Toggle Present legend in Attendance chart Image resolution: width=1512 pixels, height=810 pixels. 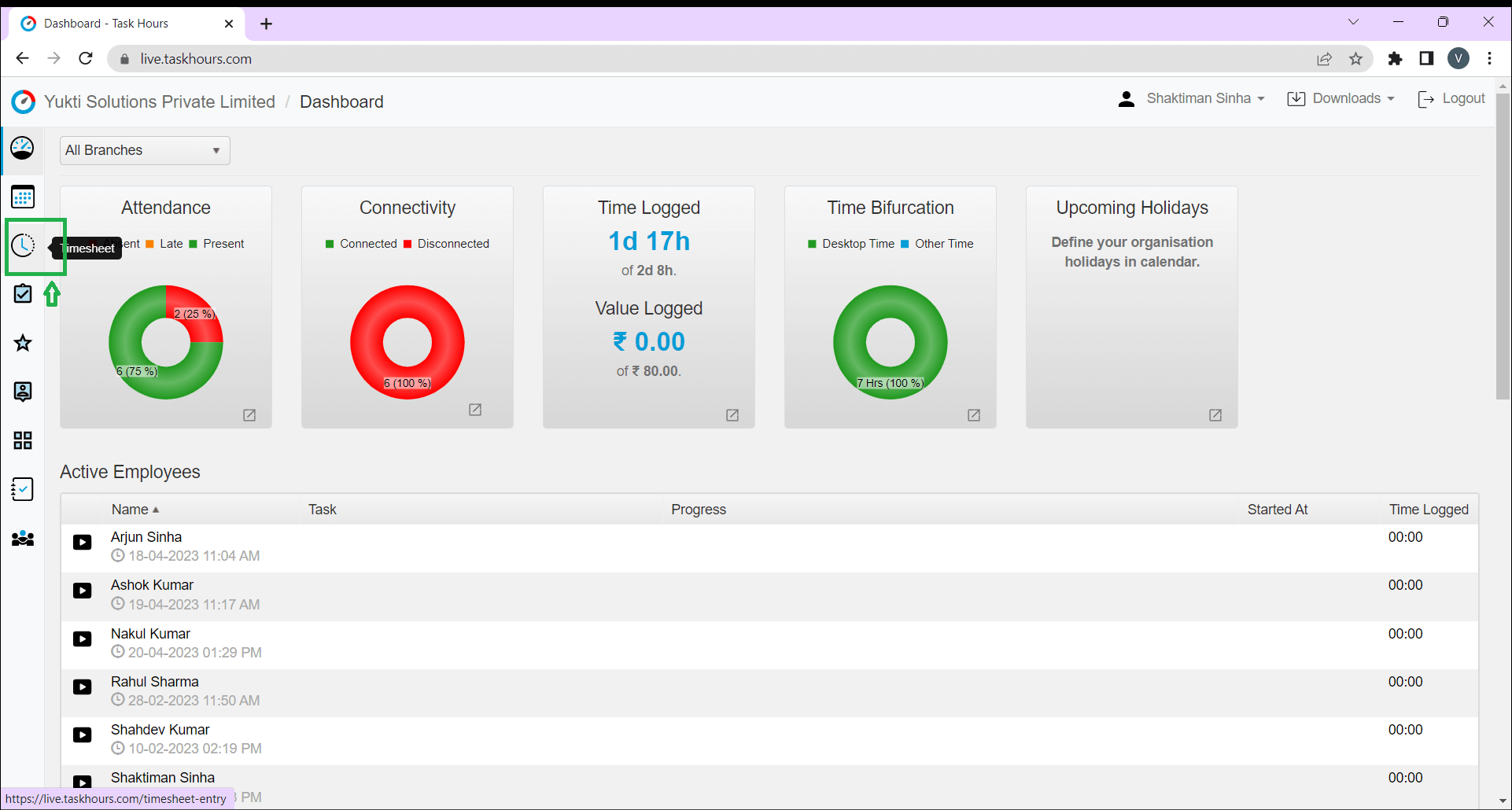click(217, 244)
